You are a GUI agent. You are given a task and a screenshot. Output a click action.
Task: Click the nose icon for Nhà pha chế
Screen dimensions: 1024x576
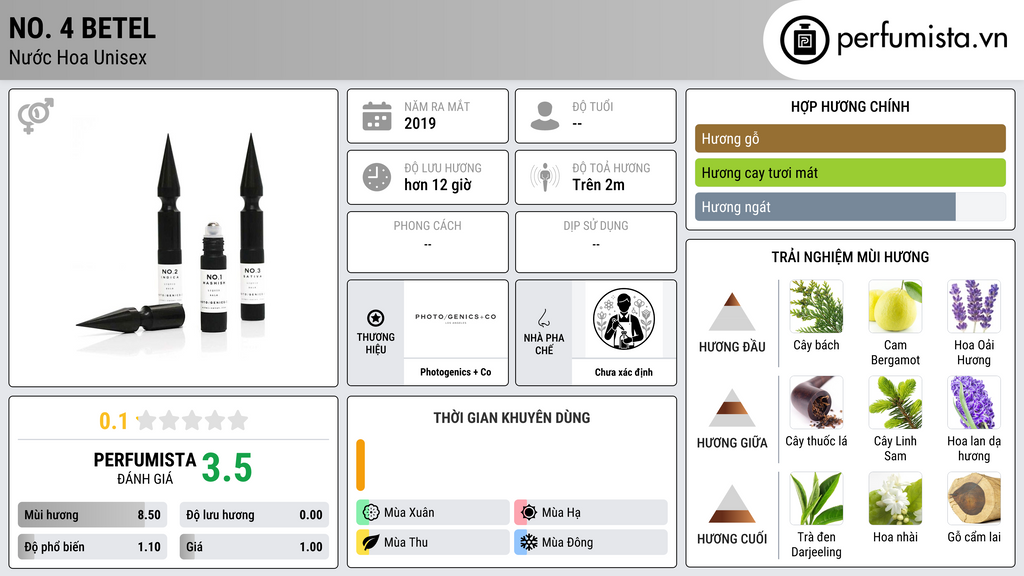click(x=543, y=318)
